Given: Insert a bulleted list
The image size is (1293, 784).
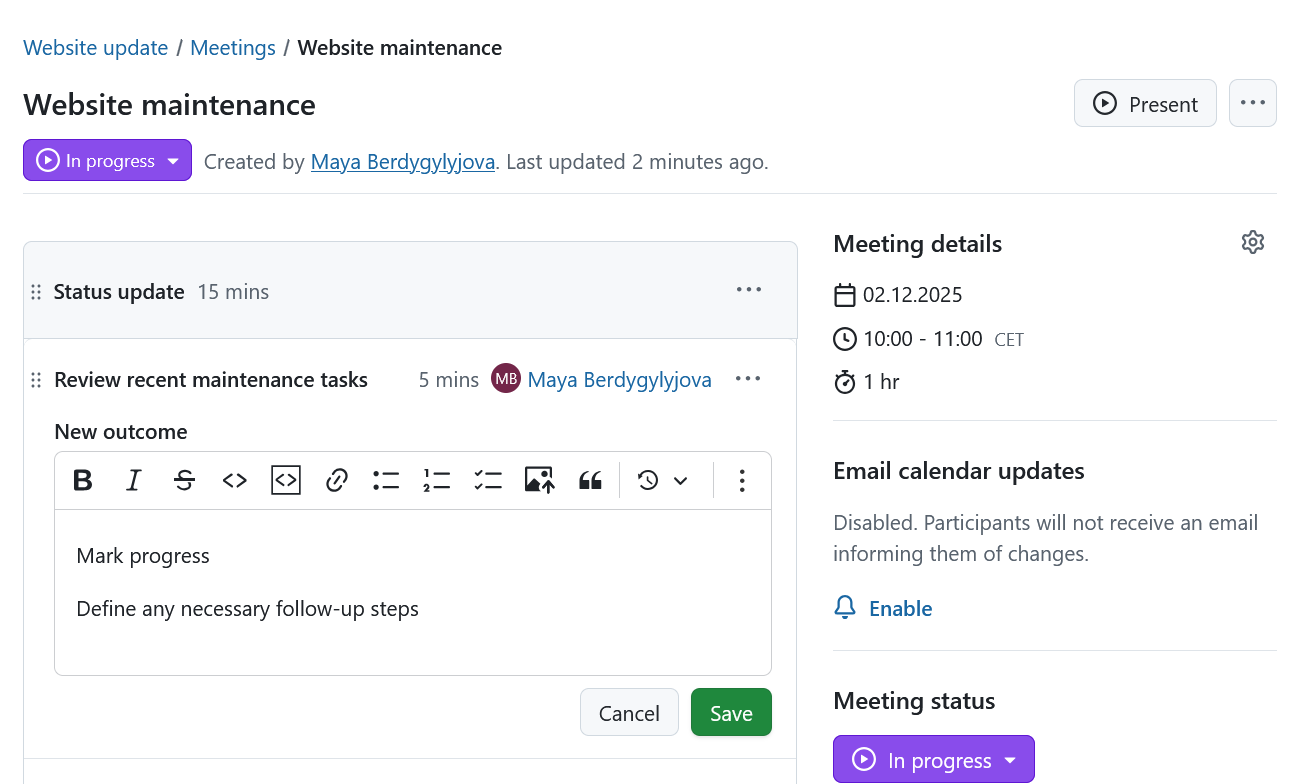Looking at the screenshot, I should 386,481.
